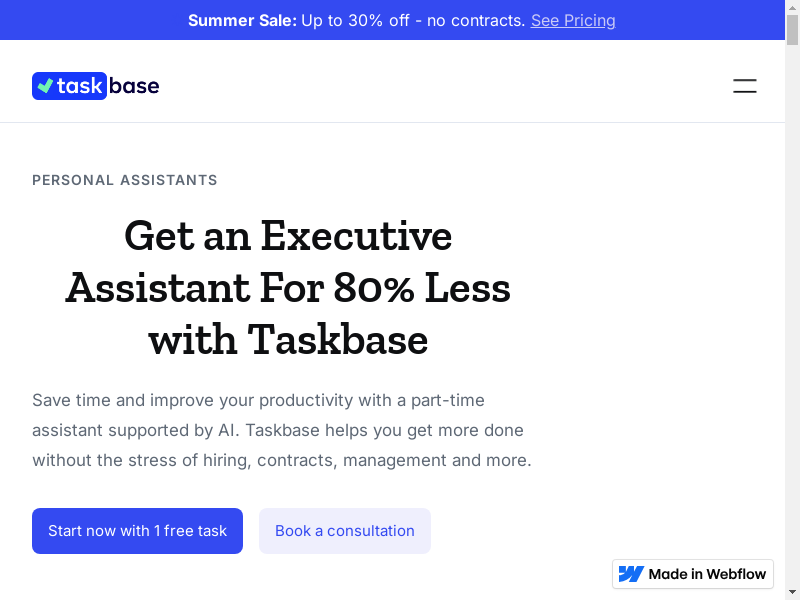Click the "Get an Executive" headline line

[x=288, y=236]
